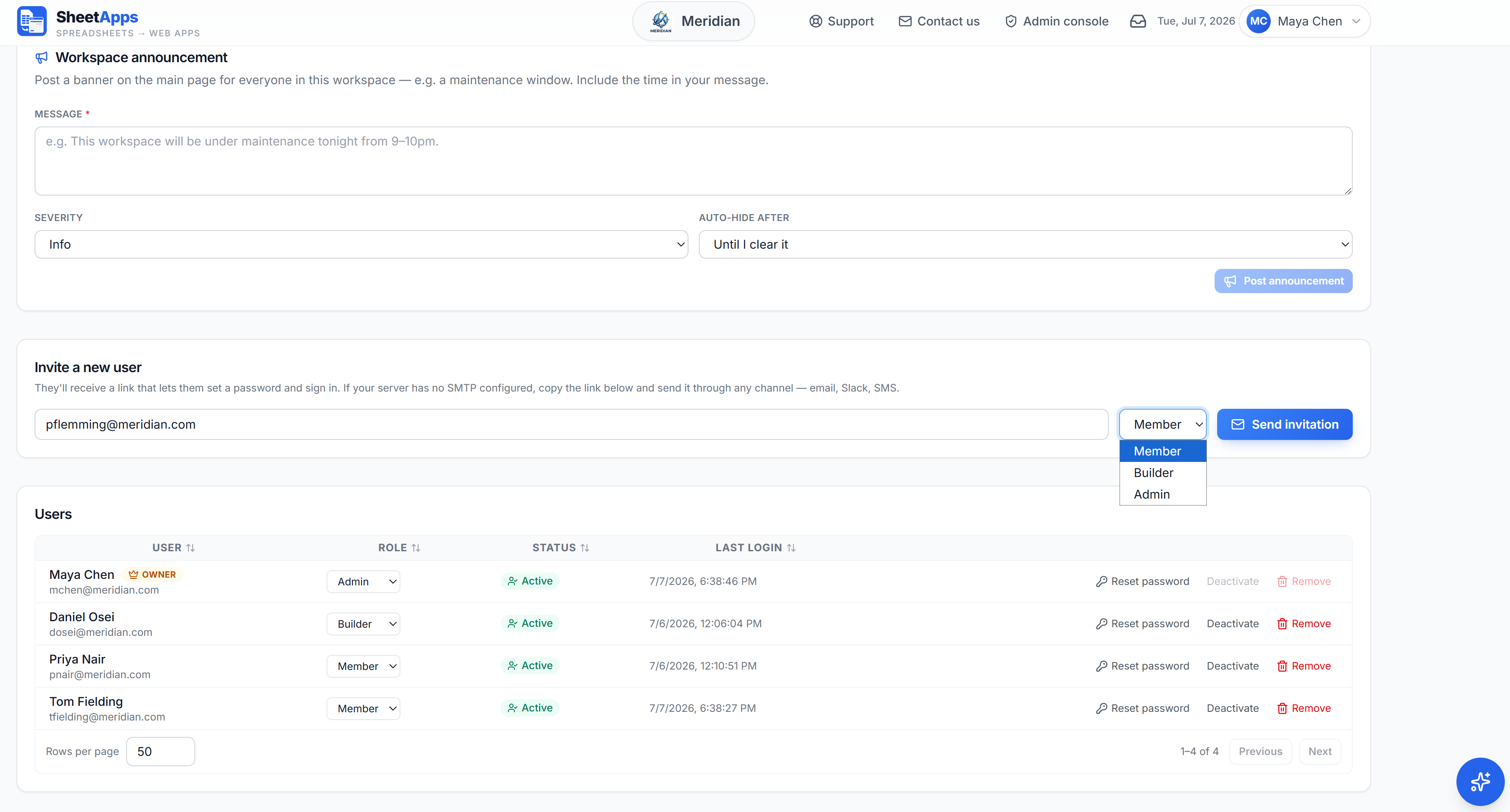Click the email pnair@meridian.com
Viewport: 1510px width, 812px height.
coord(100,675)
